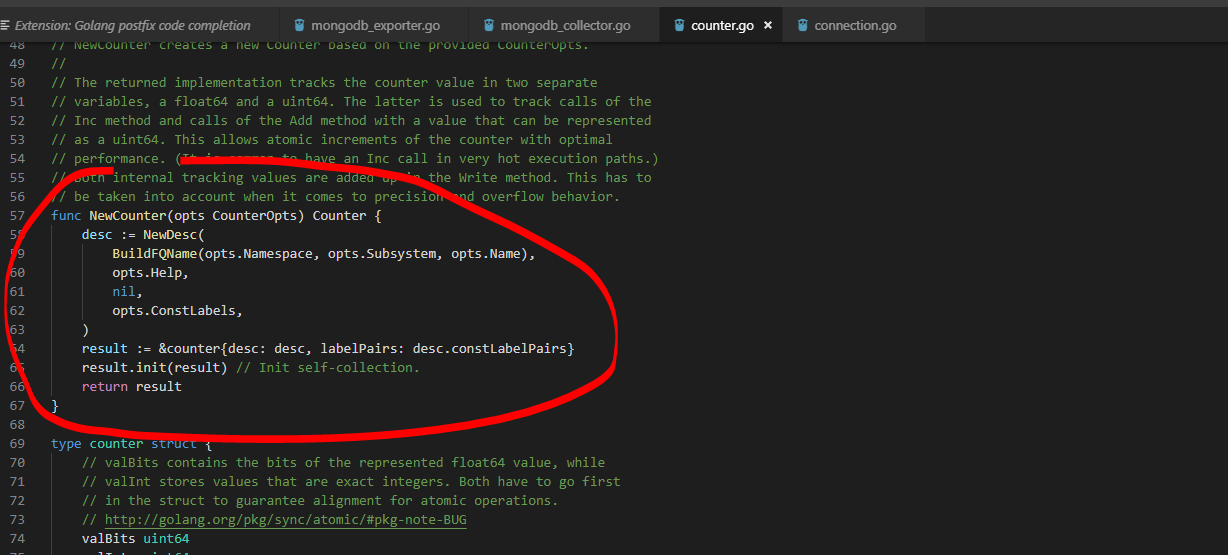Close the counter.go tab

(768, 25)
